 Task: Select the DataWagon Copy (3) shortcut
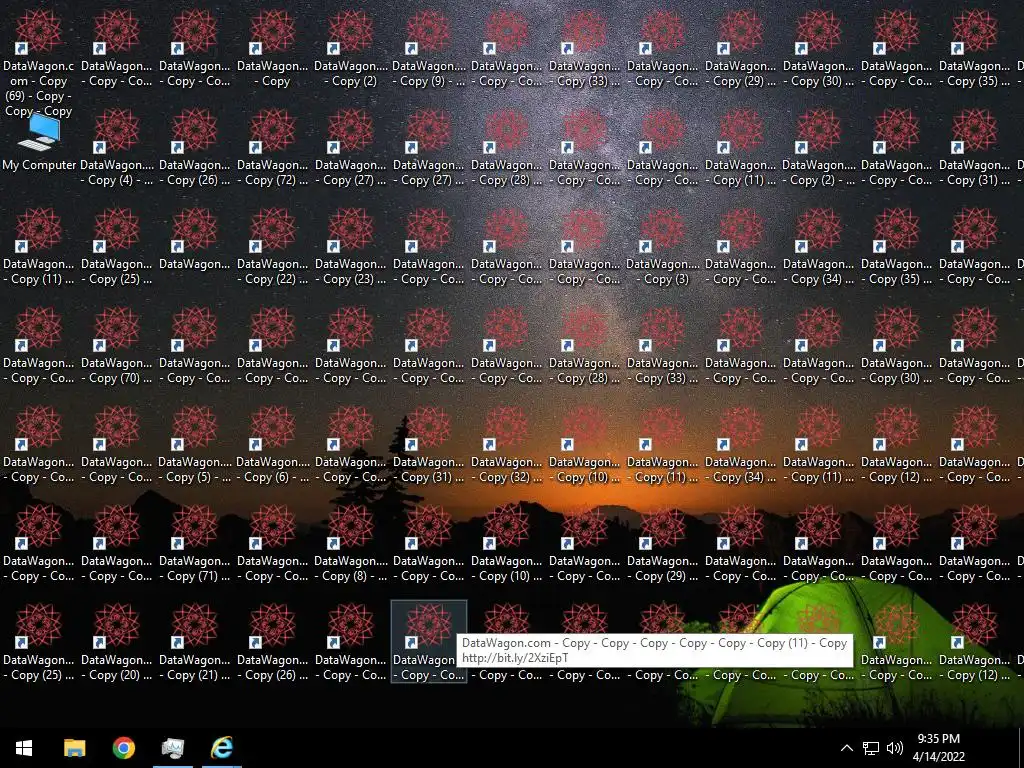pos(663,247)
